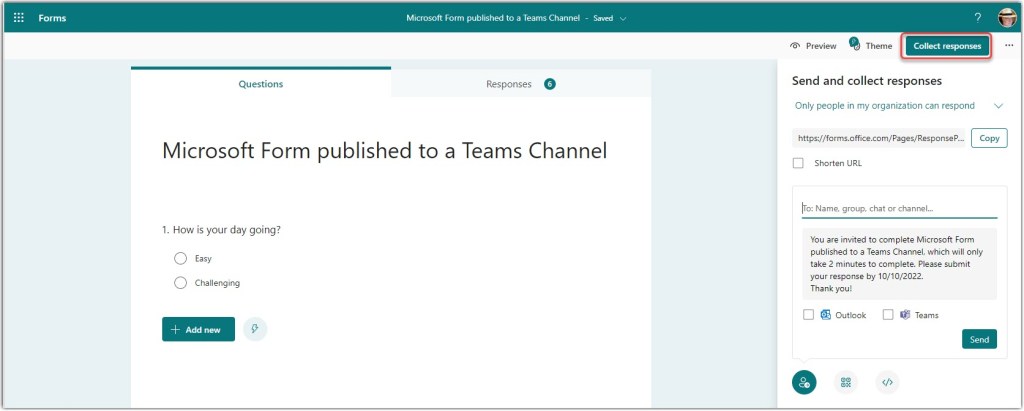
Task: Click the lightning quick suggestions icon
Action: (x=255, y=329)
